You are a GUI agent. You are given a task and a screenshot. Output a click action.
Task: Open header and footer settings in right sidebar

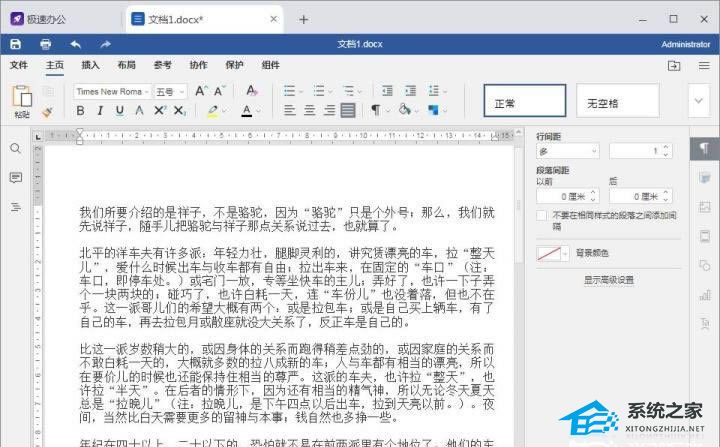click(705, 236)
